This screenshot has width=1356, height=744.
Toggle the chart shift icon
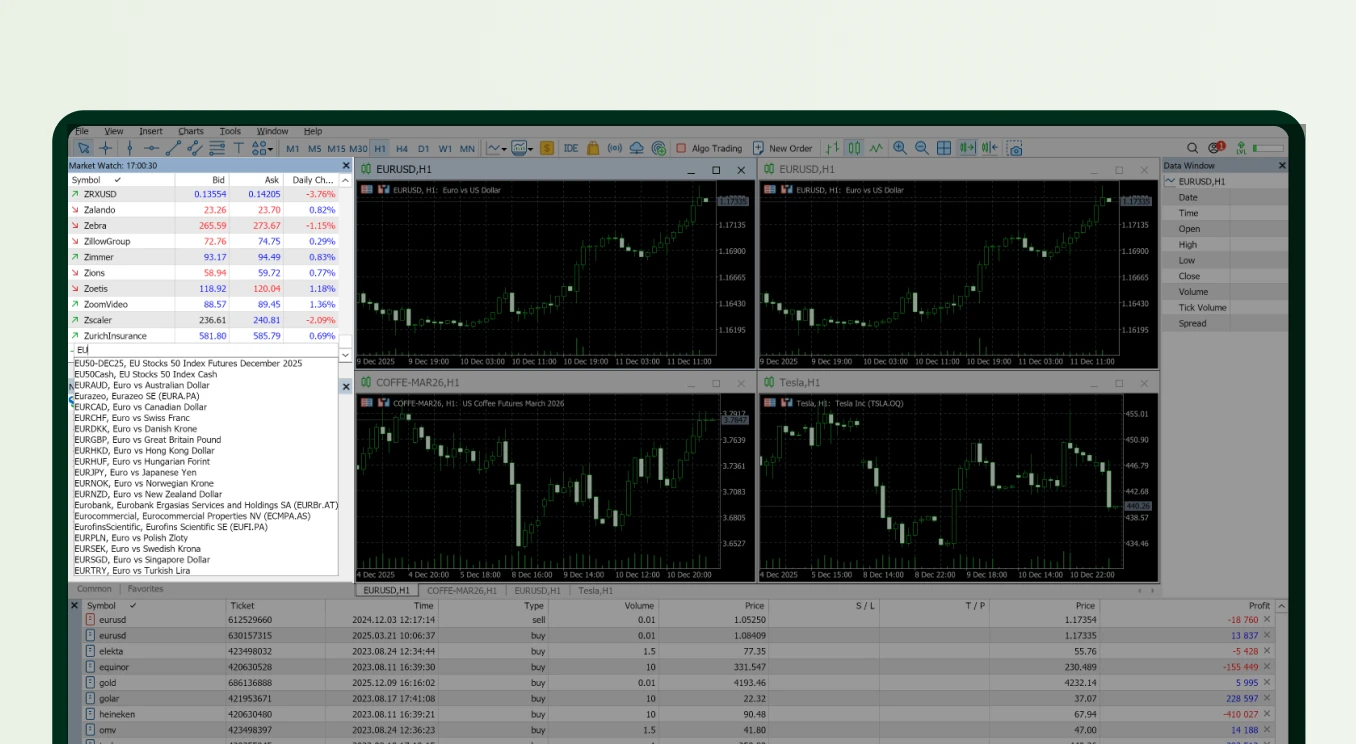click(990, 147)
